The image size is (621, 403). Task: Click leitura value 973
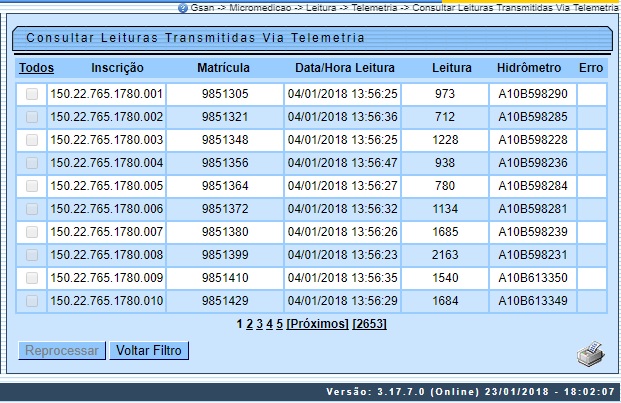coord(445,94)
